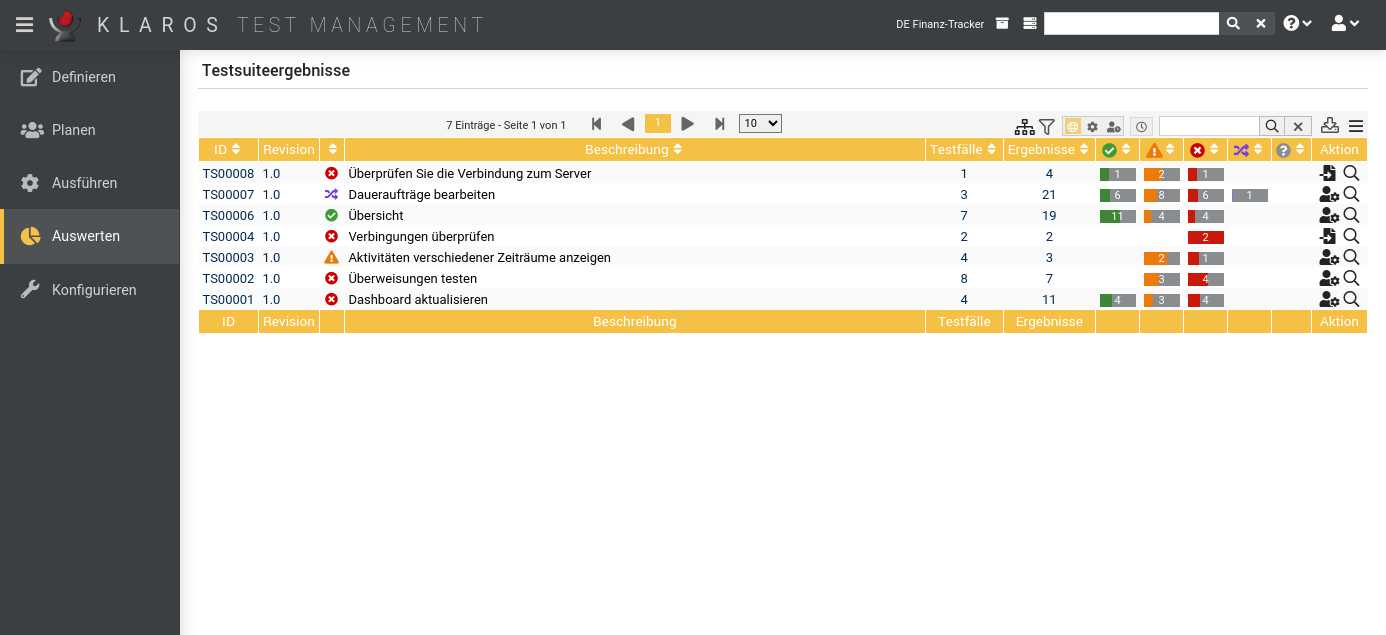This screenshot has height=635, width=1386.
Task: Sort by passed (green check) column
Action: pyautogui.click(x=1117, y=150)
